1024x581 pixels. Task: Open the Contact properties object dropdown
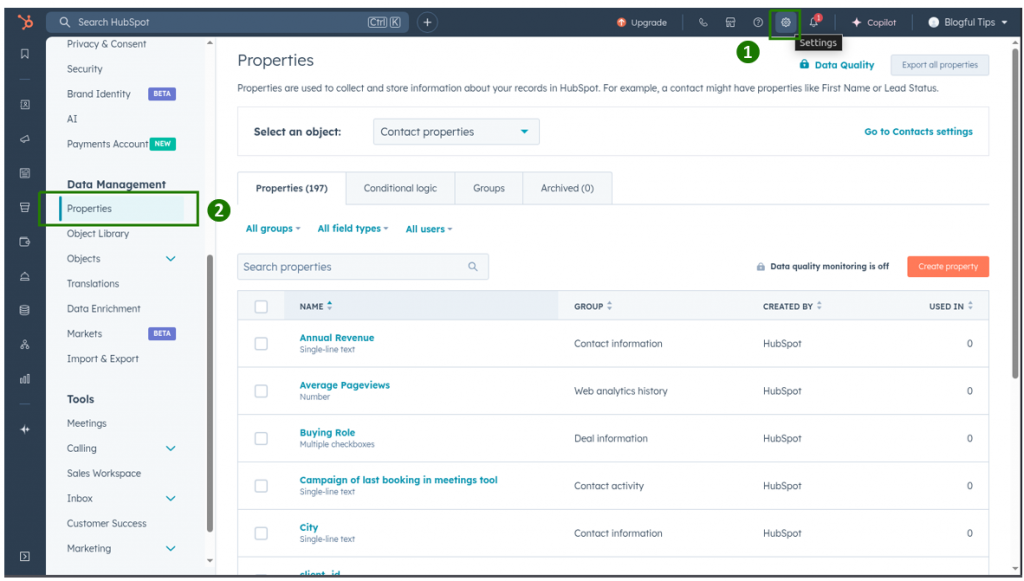(x=456, y=131)
